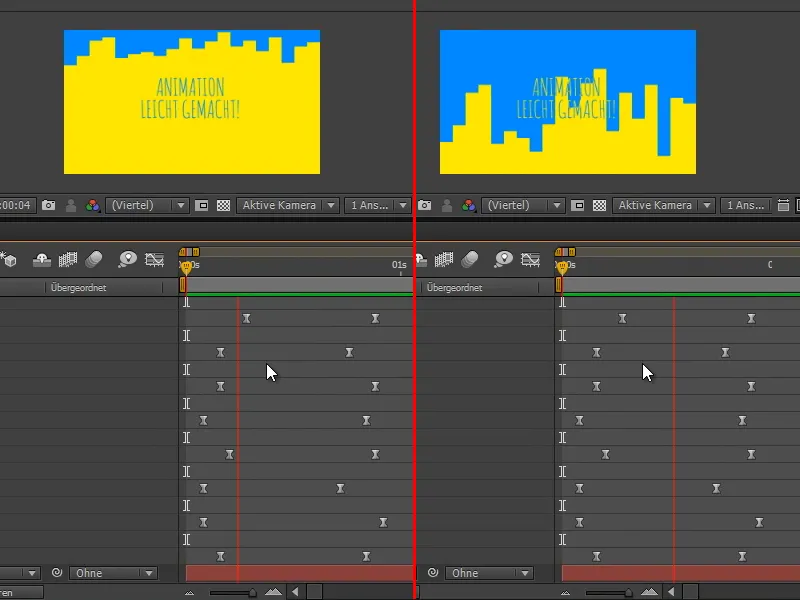Zoom in left timeline with large mountain icon
Screen dimensions: 800x600
(x=273, y=592)
